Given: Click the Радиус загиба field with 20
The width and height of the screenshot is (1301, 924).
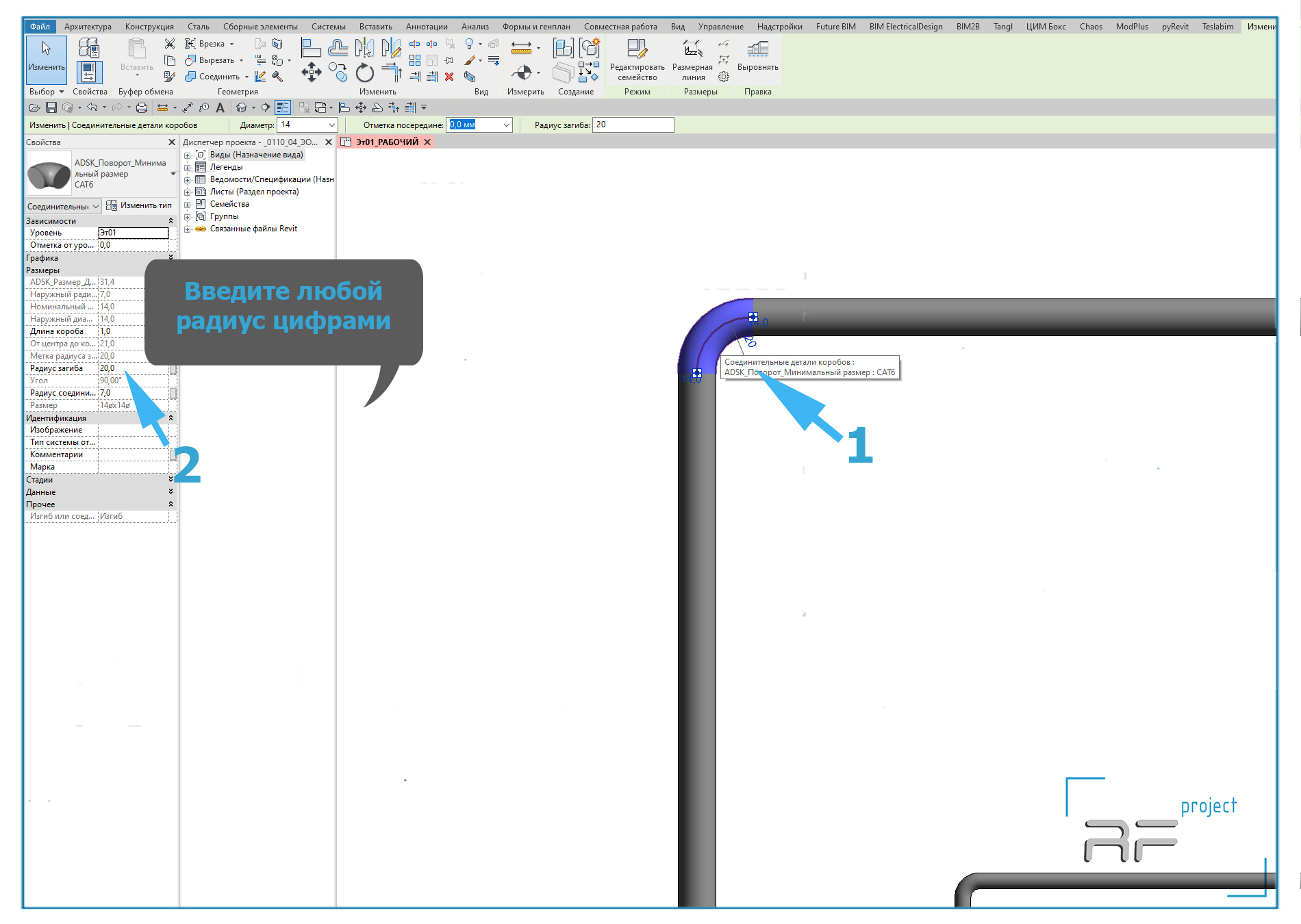Looking at the screenshot, I should (x=633, y=125).
